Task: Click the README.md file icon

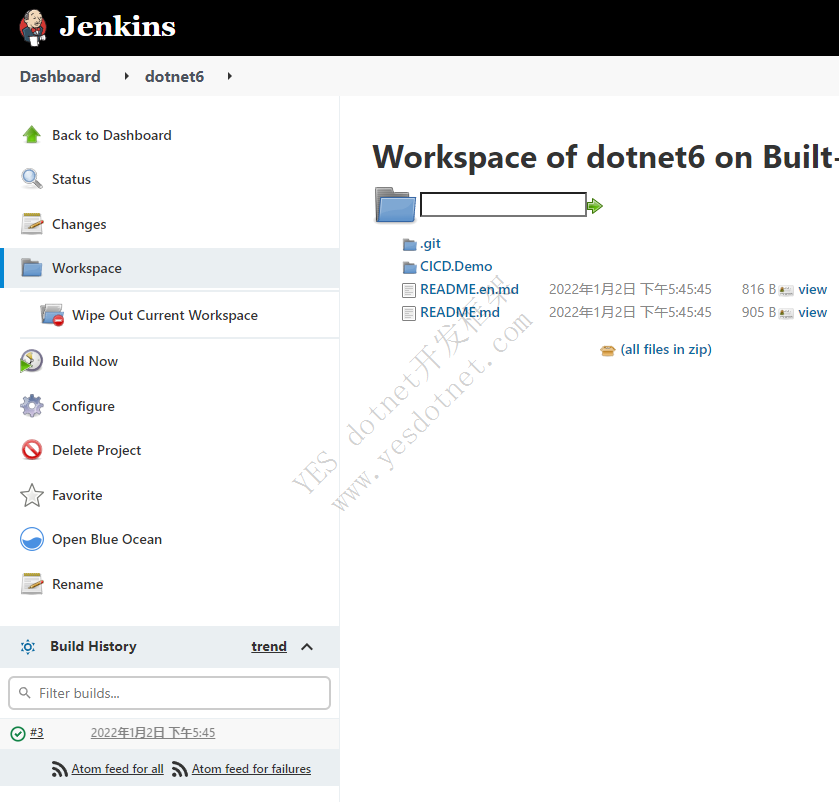Action: click(409, 313)
